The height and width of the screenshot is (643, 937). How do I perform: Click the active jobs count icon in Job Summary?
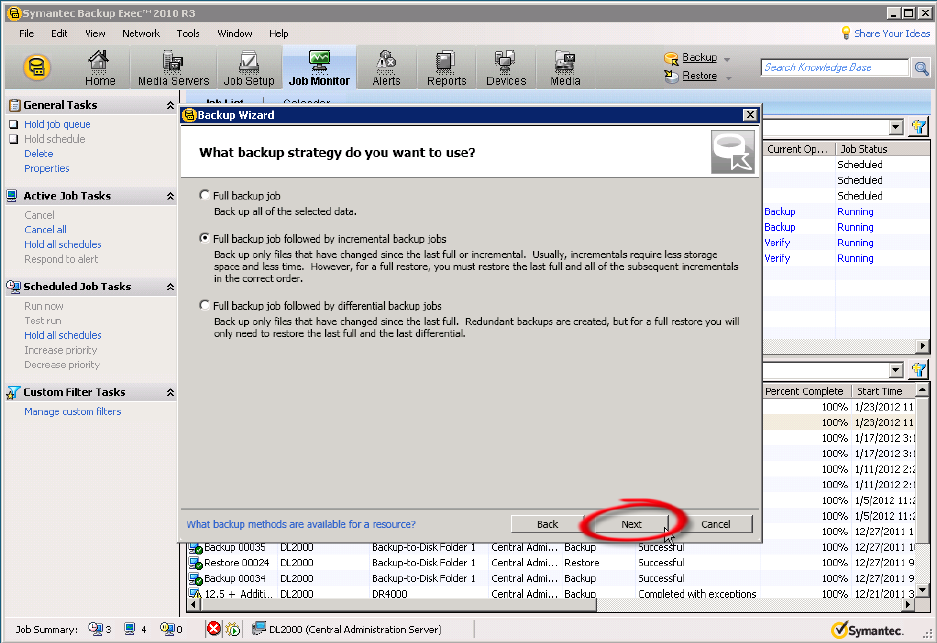point(130,629)
